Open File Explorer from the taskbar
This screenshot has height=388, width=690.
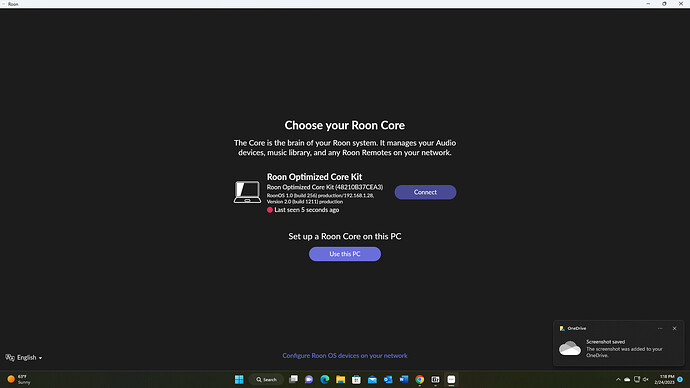tap(340, 379)
